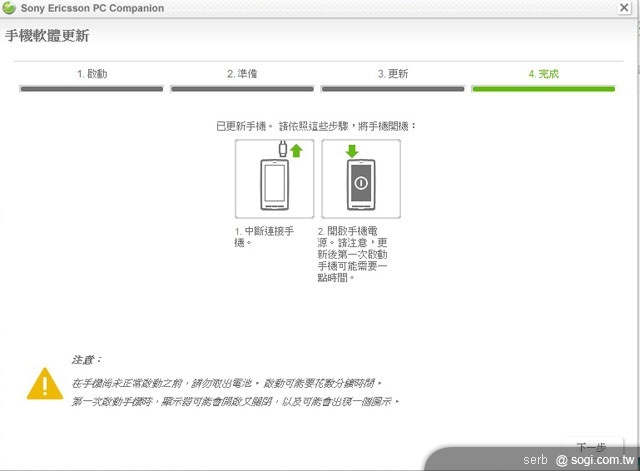The height and width of the screenshot is (471, 640).
Task: Click the power symbol on phone screen
Action: pyautogui.click(x=360, y=184)
